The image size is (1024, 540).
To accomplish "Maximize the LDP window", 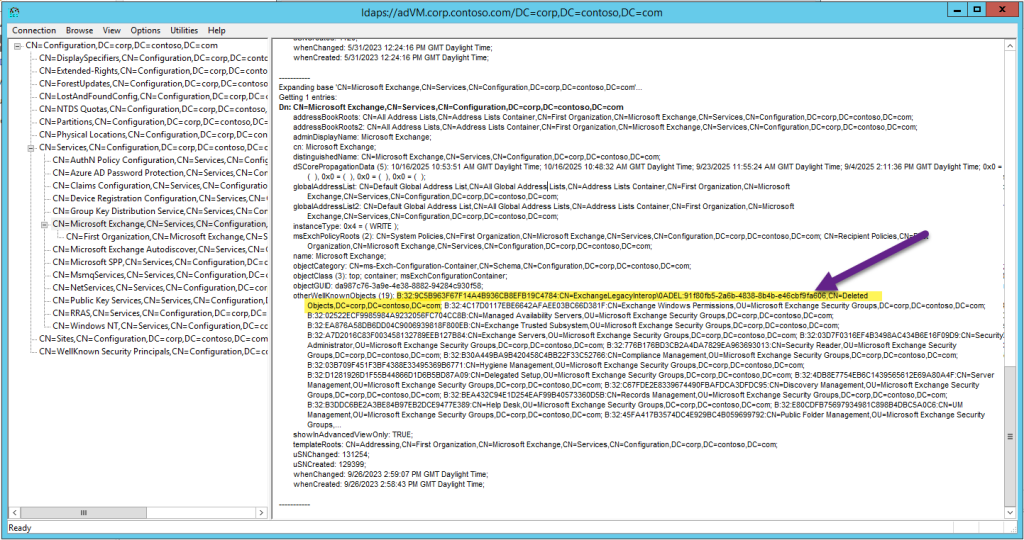I will pyautogui.click(x=964, y=10).
